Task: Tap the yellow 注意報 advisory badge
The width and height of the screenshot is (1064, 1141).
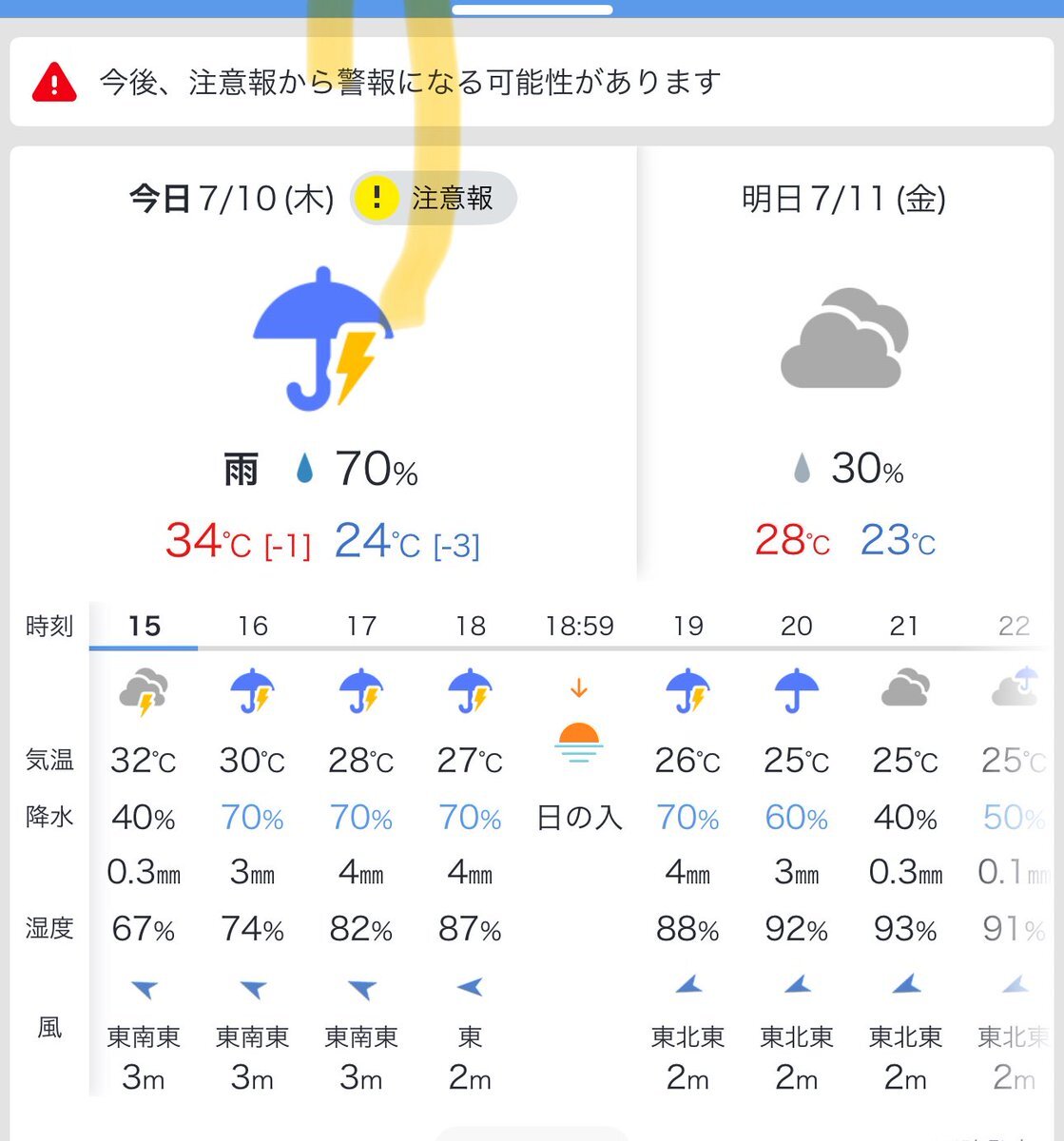Action: (433, 199)
